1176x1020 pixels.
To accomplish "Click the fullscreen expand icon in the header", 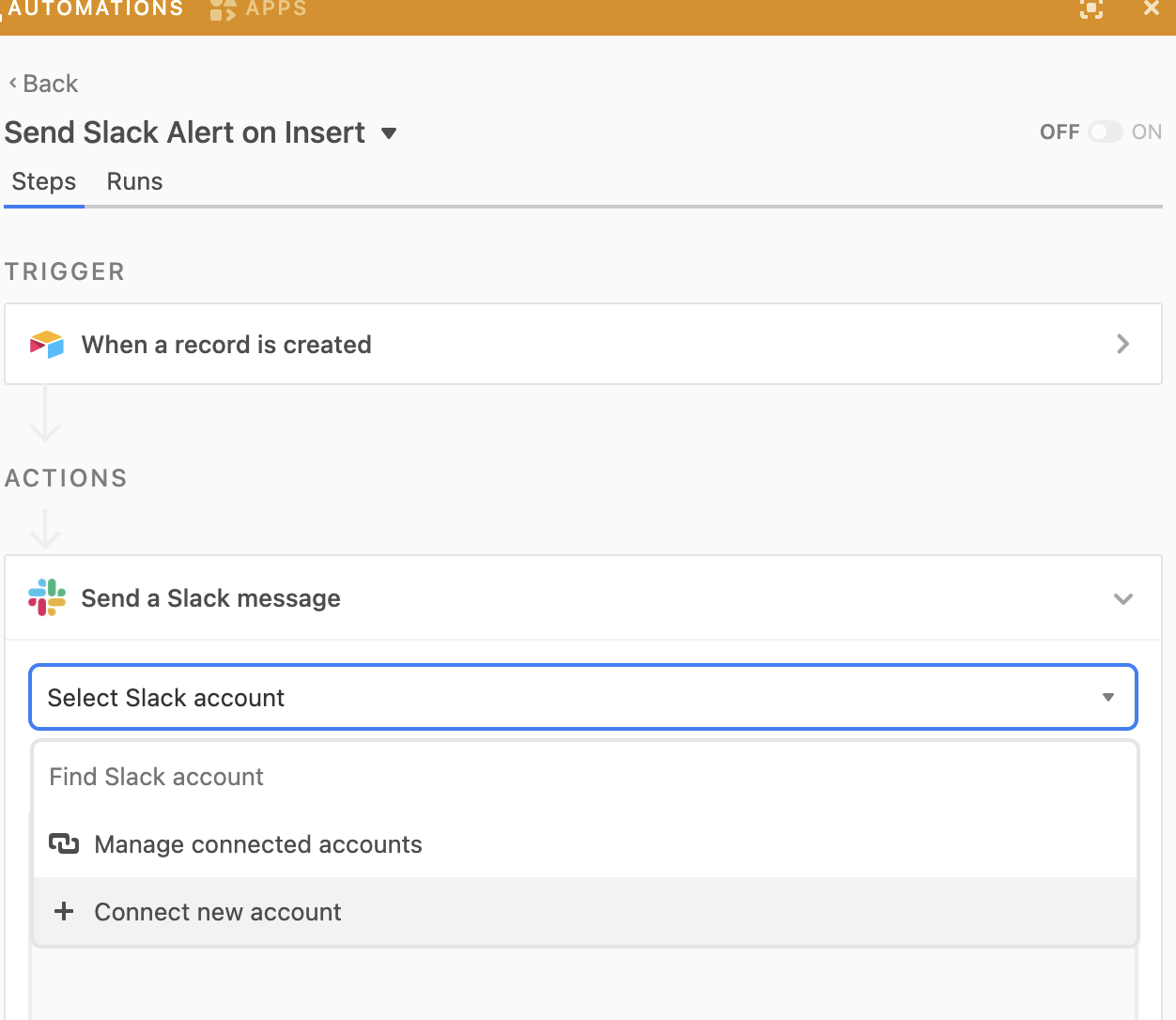I will click(x=1091, y=8).
